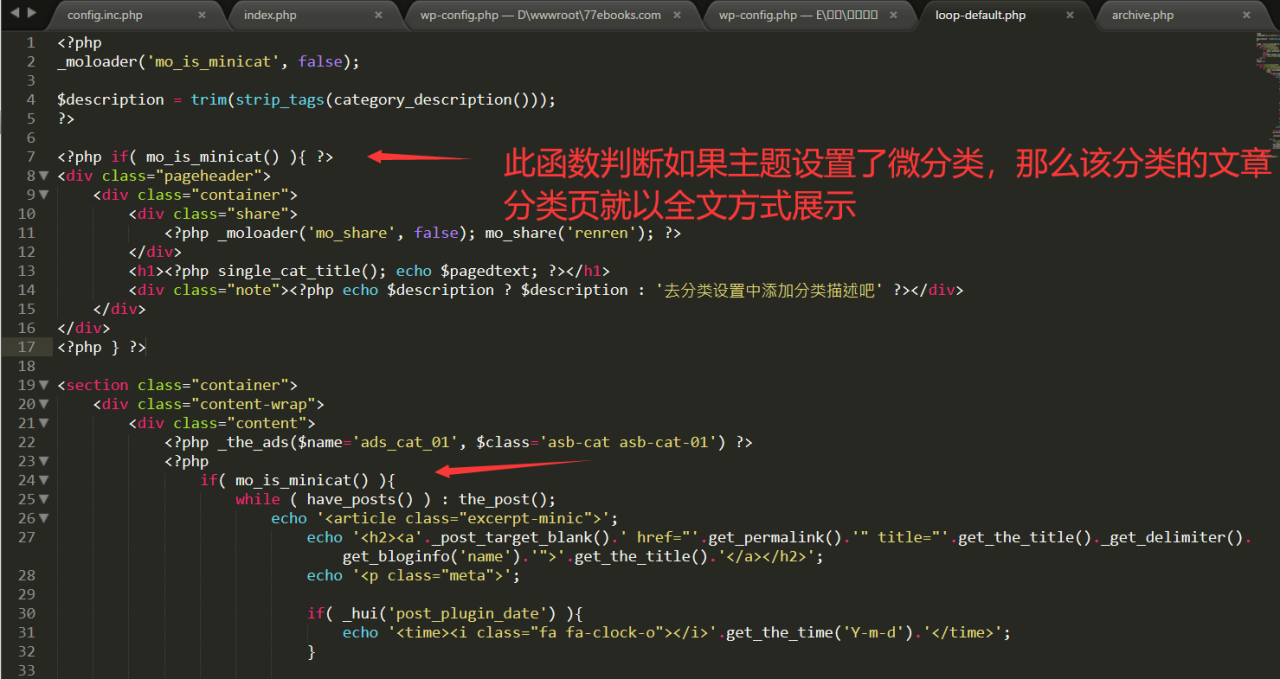Screen dimensions: 1280x679
Task: Collapse the pageheader div fold arrow
Action: pyautogui.click(x=42, y=175)
